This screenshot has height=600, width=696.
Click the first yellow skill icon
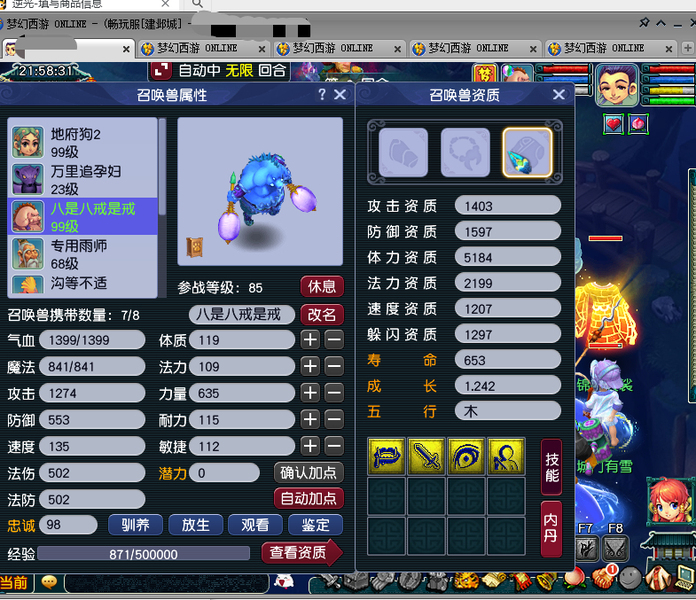386,456
